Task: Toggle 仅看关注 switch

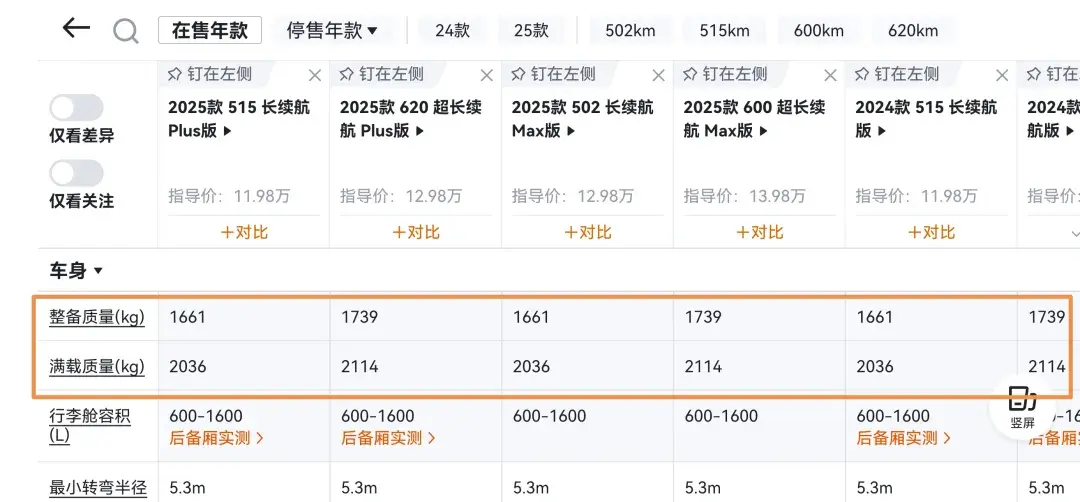Action: click(76, 174)
